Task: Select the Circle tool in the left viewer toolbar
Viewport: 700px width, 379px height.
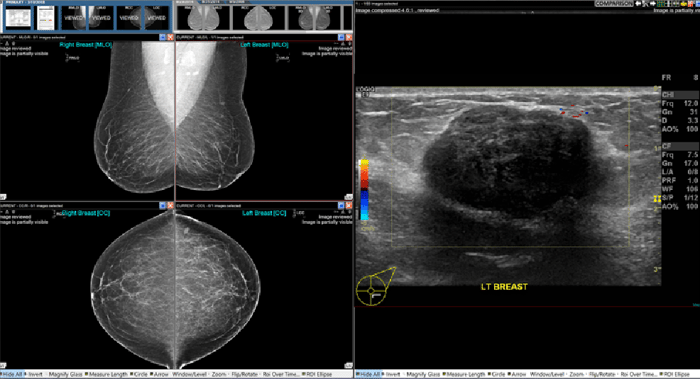Action: (138, 374)
